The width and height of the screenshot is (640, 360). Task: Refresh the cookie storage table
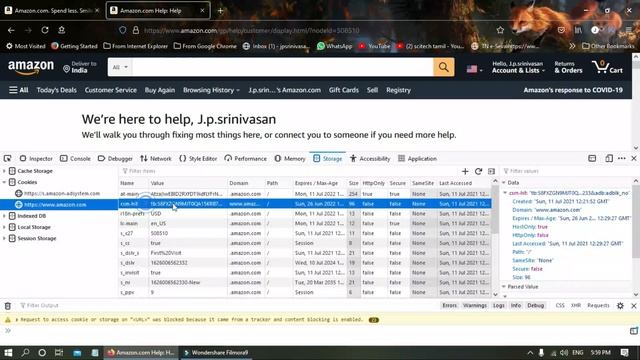(x=478, y=171)
